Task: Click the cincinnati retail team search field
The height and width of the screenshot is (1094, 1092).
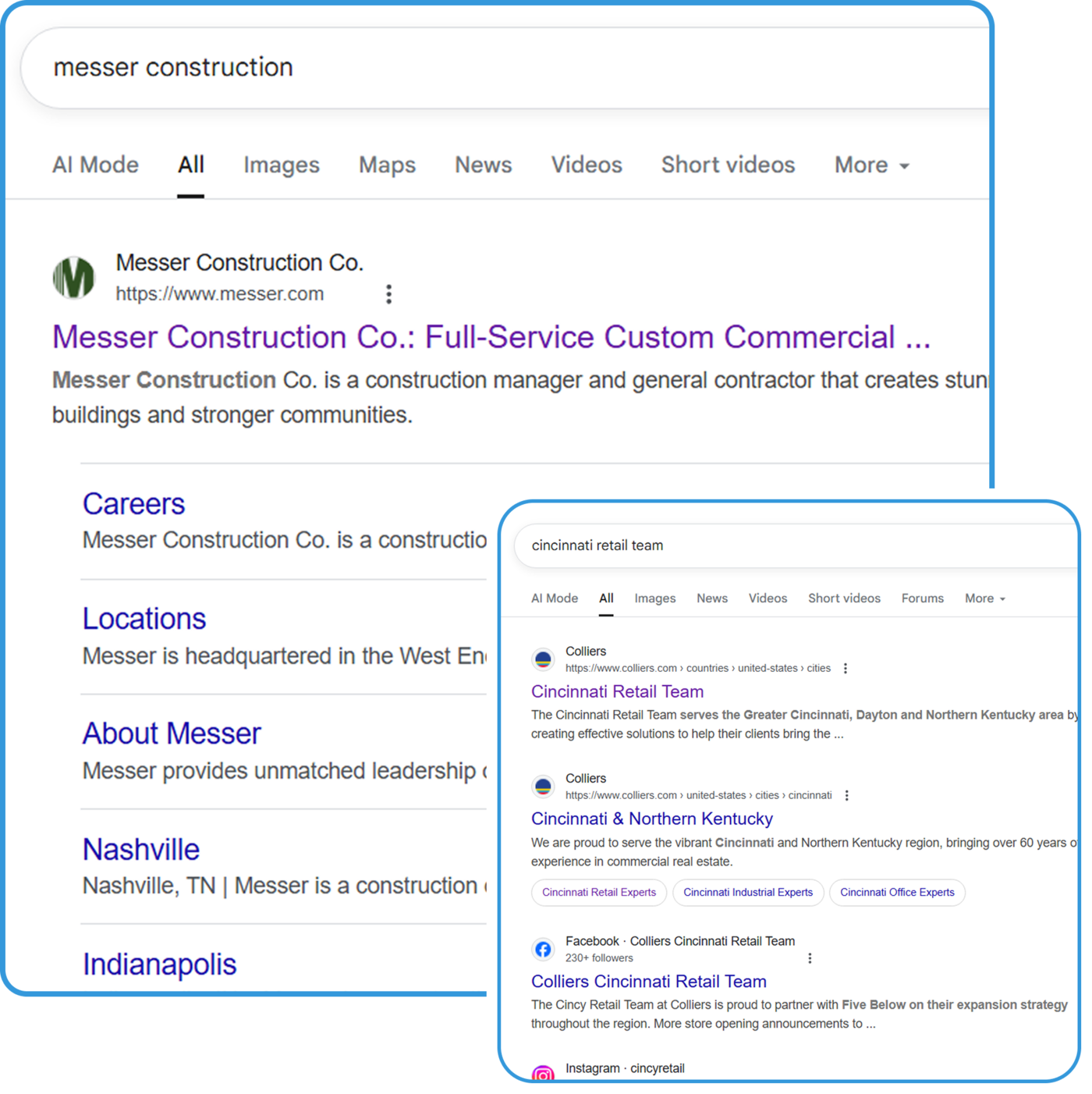Action: coord(780,545)
